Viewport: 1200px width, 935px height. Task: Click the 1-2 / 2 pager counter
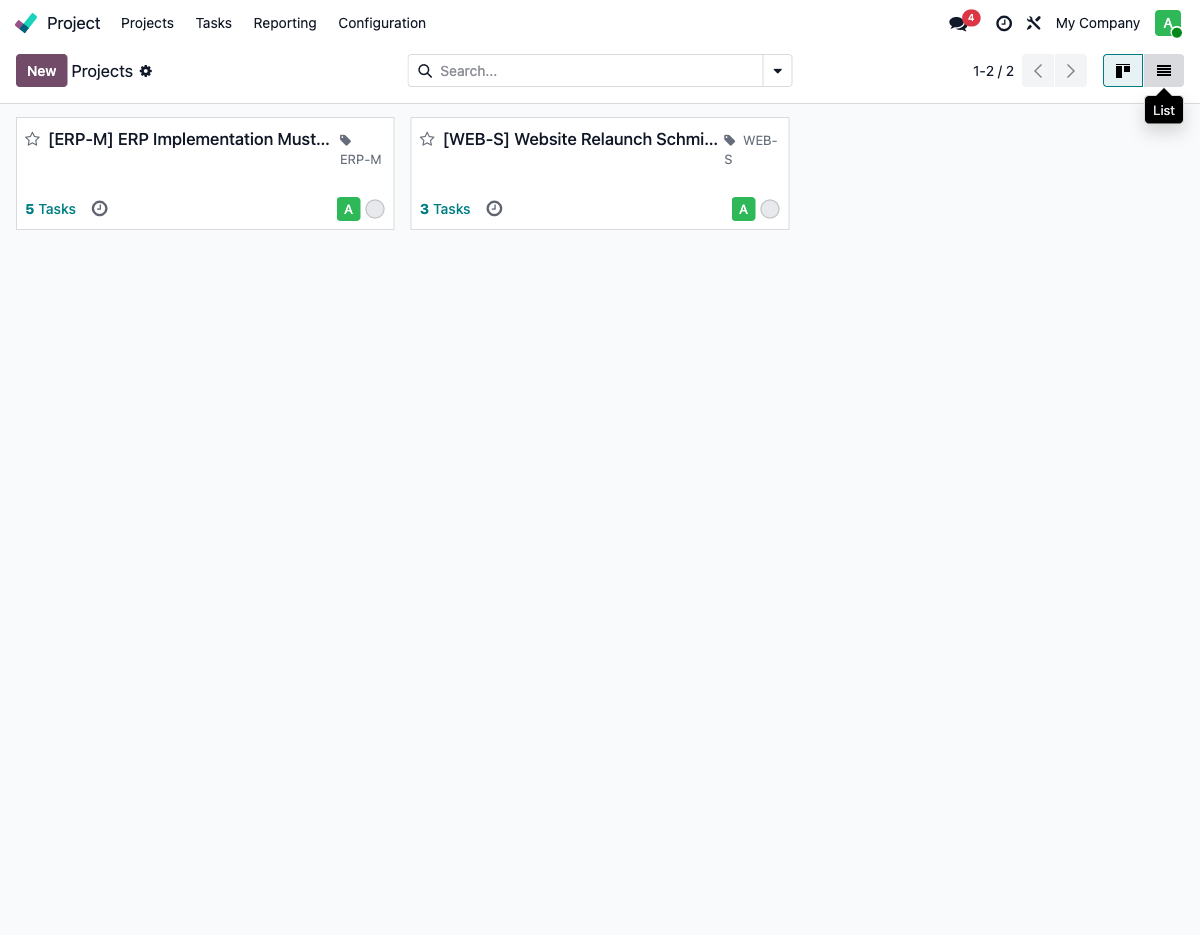(993, 71)
